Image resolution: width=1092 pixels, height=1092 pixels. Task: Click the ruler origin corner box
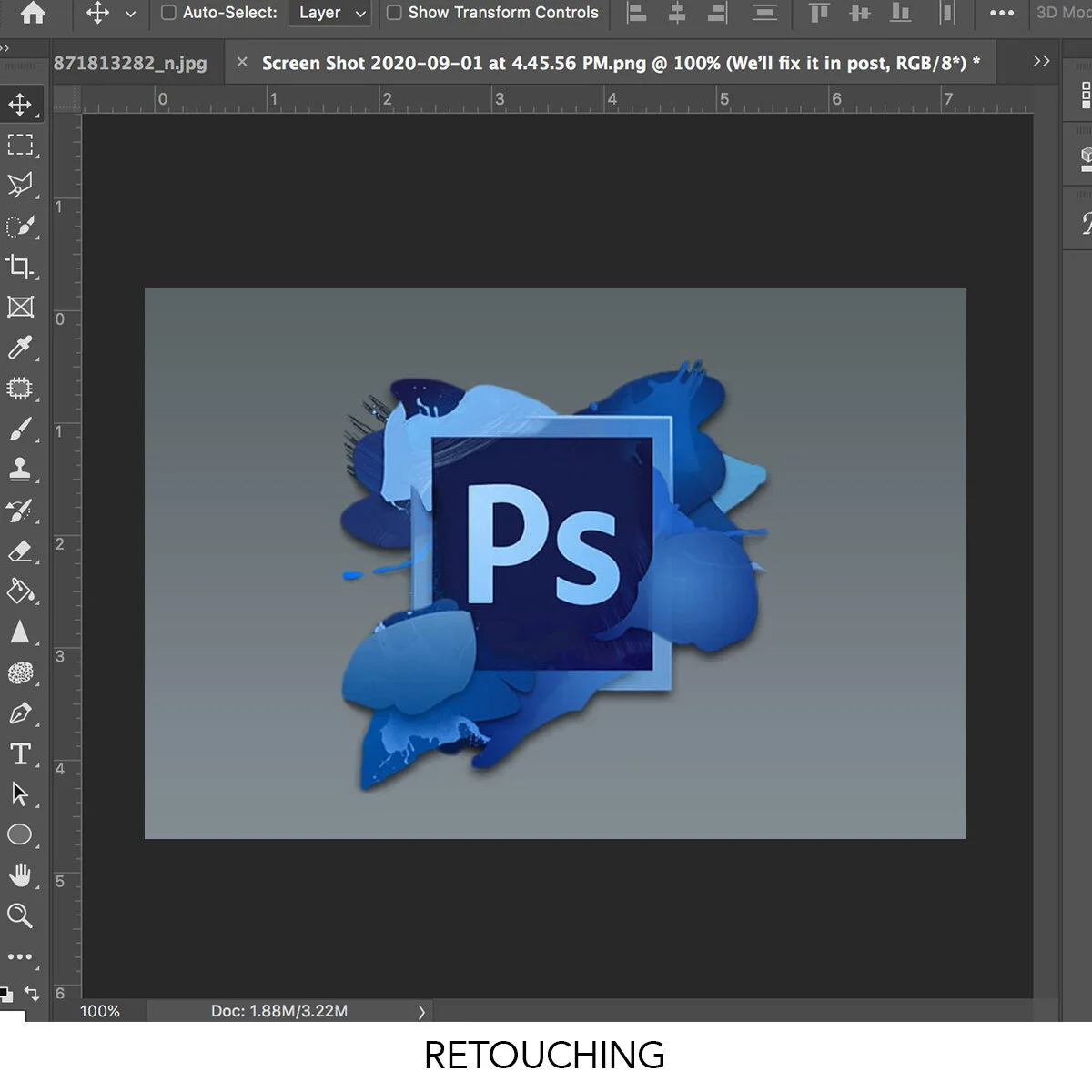(x=66, y=99)
